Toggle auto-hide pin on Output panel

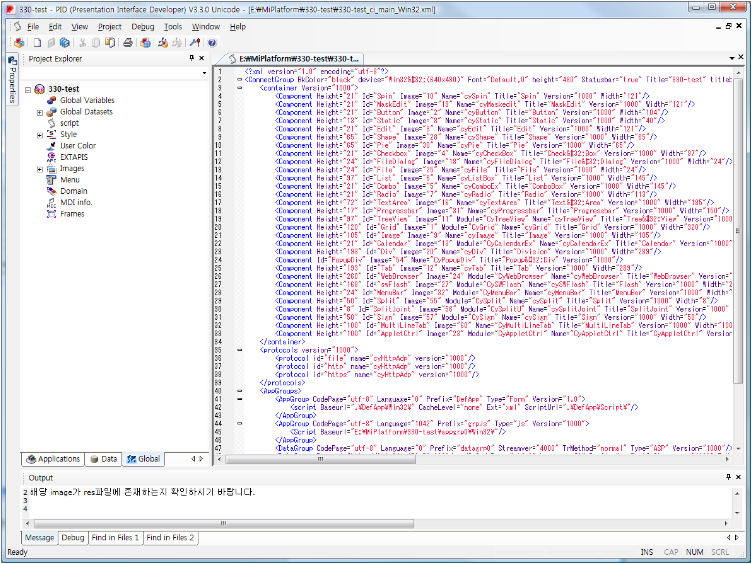(x=728, y=479)
